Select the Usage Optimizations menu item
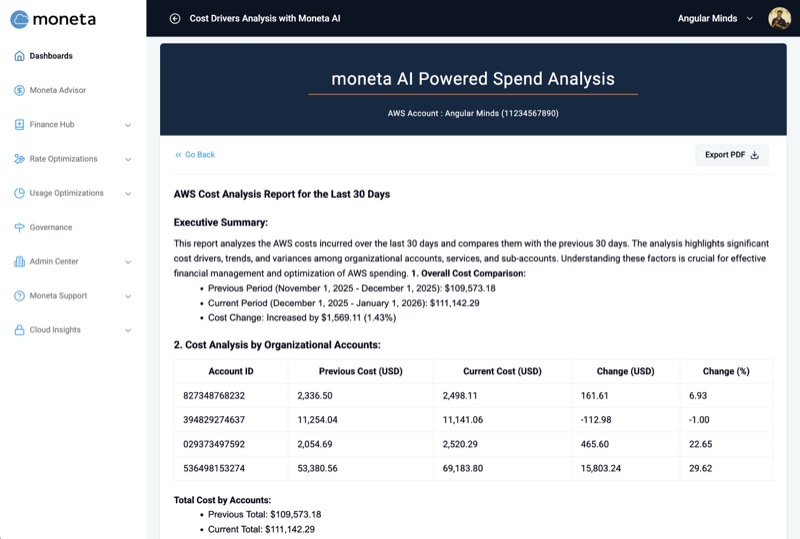The width and height of the screenshot is (800, 539). [x=72, y=193]
